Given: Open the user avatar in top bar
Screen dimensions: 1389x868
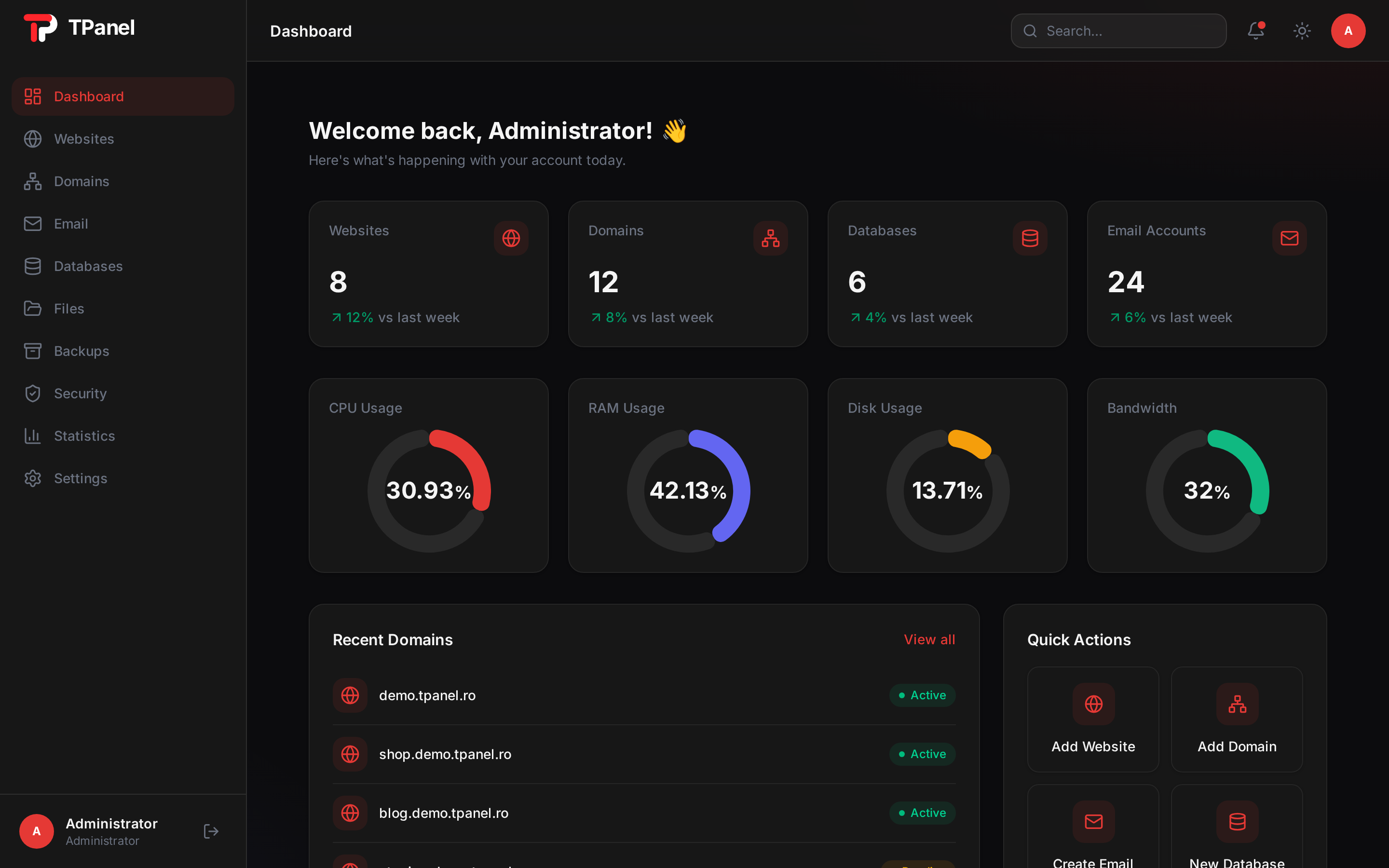Looking at the screenshot, I should pyautogui.click(x=1348, y=31).
